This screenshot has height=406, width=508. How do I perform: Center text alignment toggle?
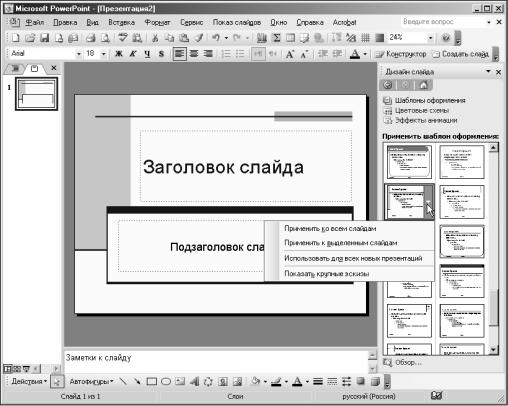click(x=194, y=54)
